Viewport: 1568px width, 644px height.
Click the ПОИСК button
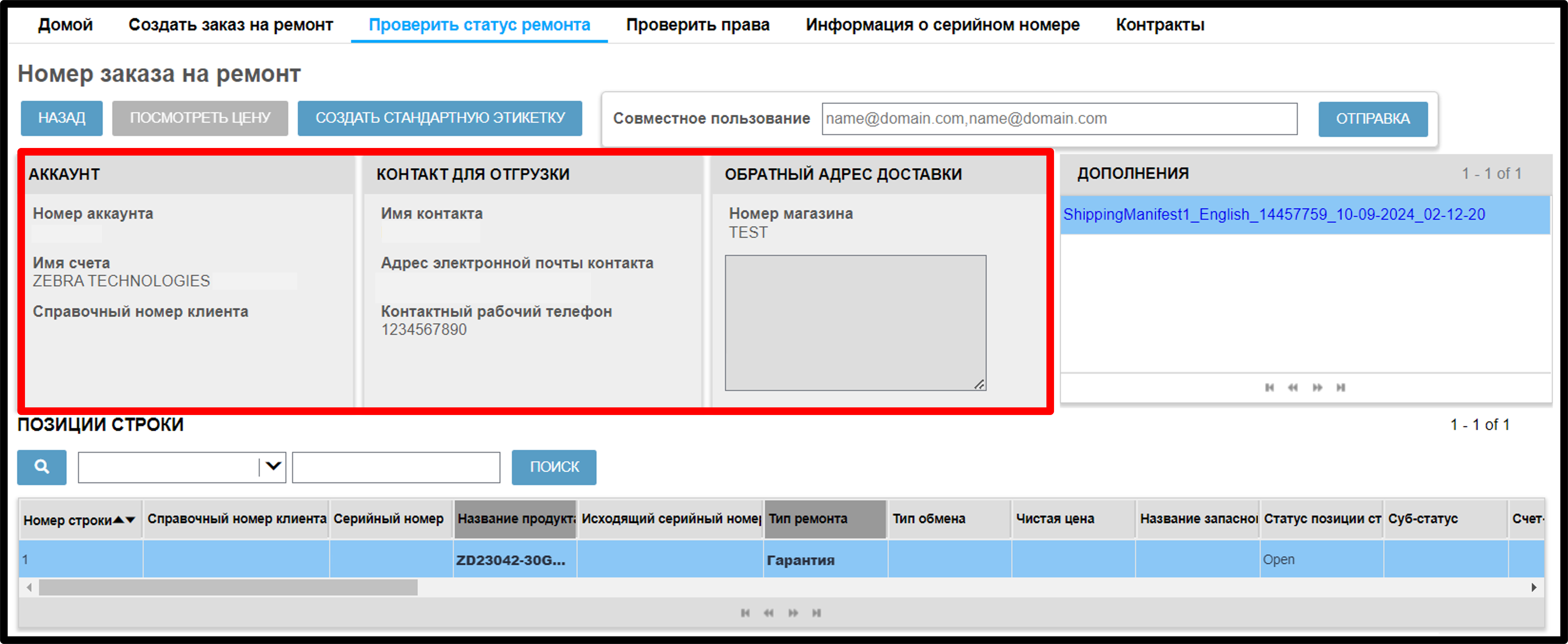tap(554, 467)
